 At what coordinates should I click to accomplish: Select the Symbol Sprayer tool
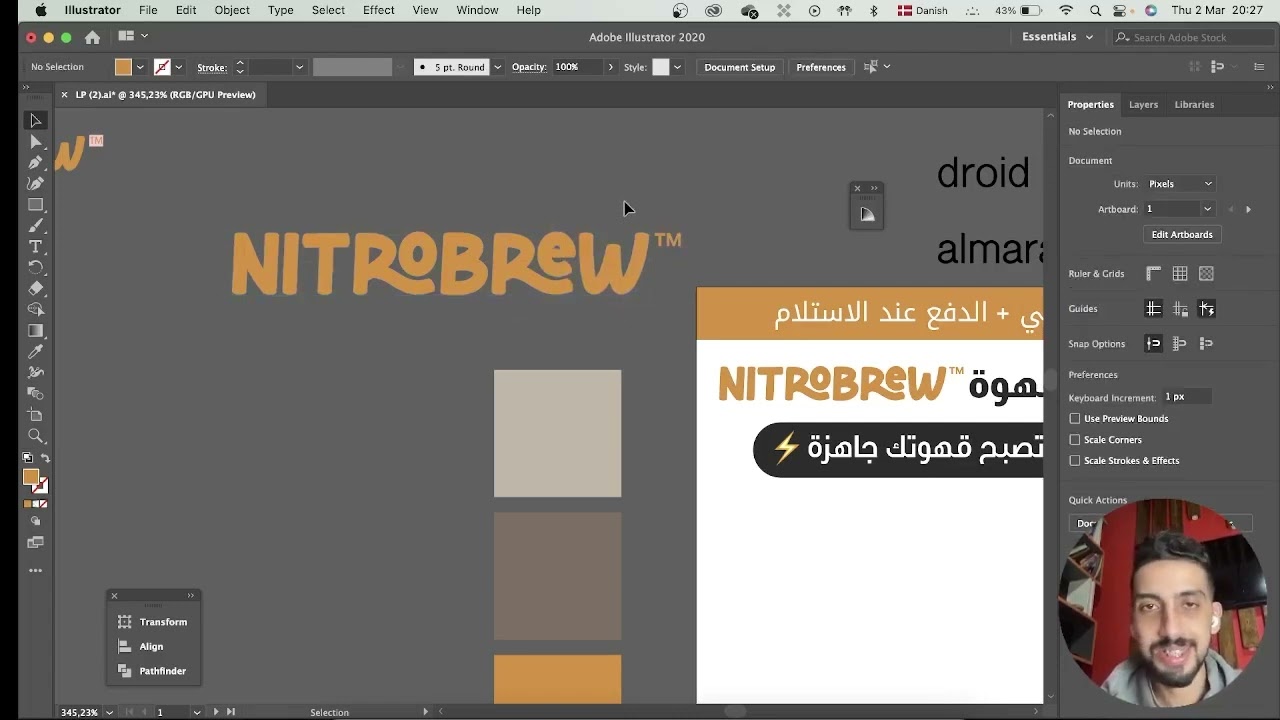35,373
